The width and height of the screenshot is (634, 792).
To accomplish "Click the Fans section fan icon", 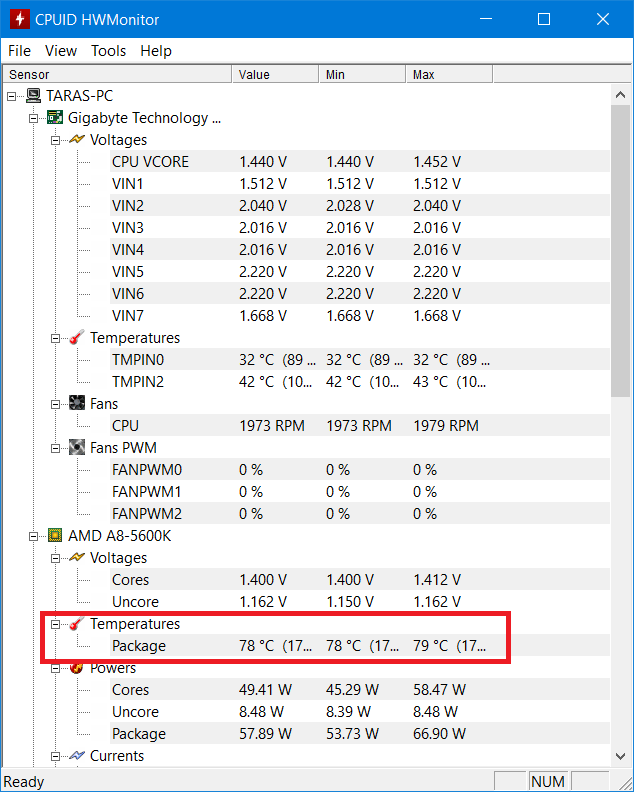I will click(x=77, y=403).
